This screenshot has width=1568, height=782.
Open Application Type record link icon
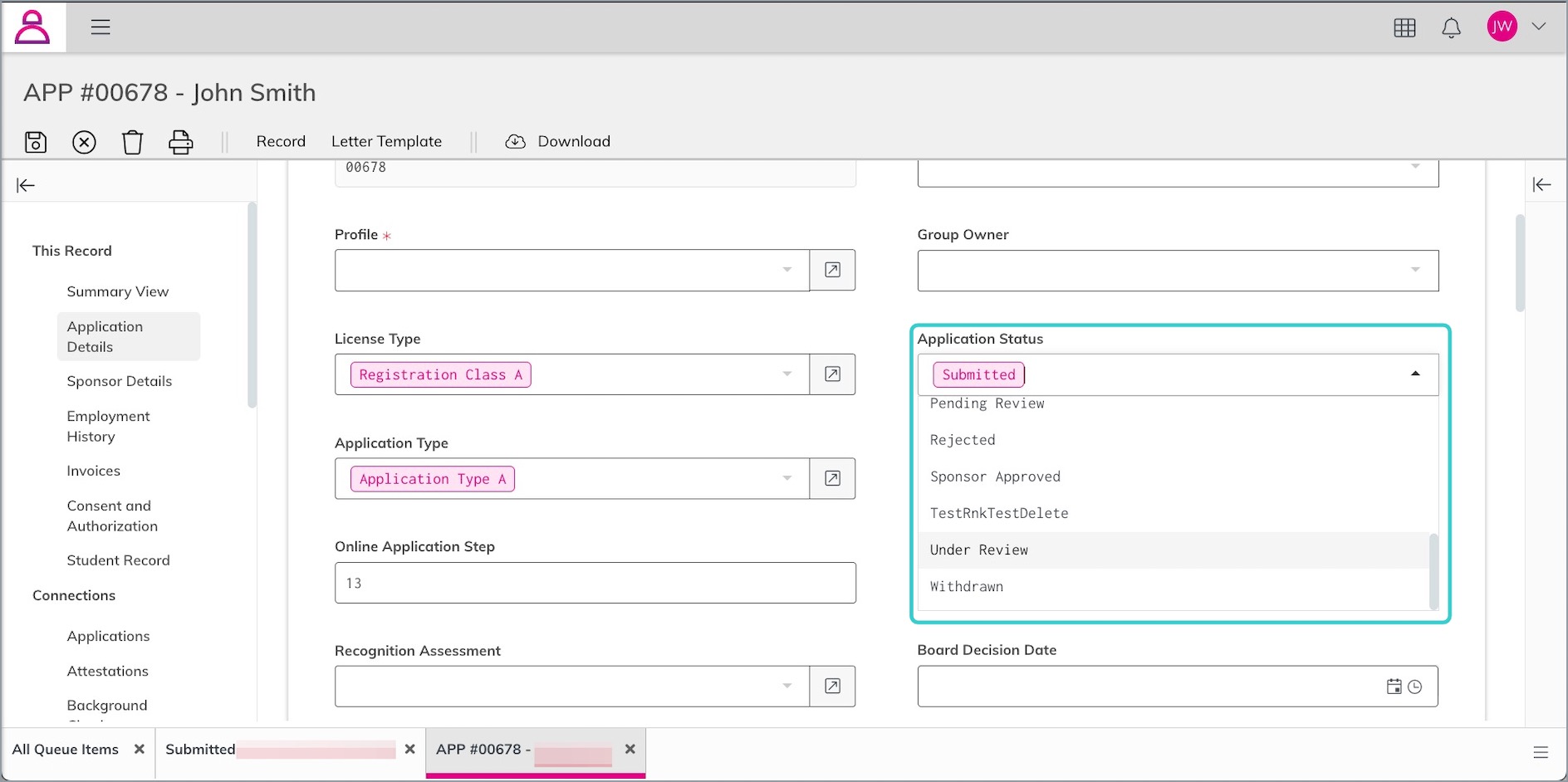pyautogui.click(x=832, y=478)
